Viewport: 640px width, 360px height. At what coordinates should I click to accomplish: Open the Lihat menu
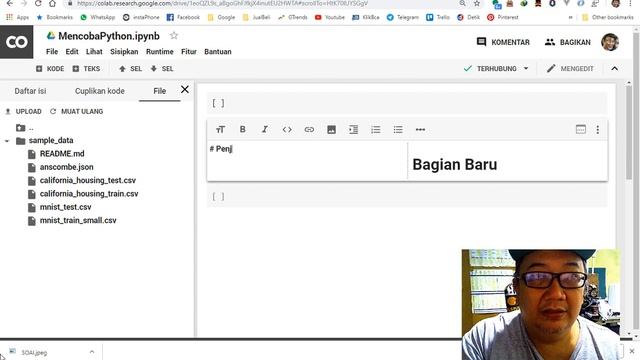(x=94, y=52)
